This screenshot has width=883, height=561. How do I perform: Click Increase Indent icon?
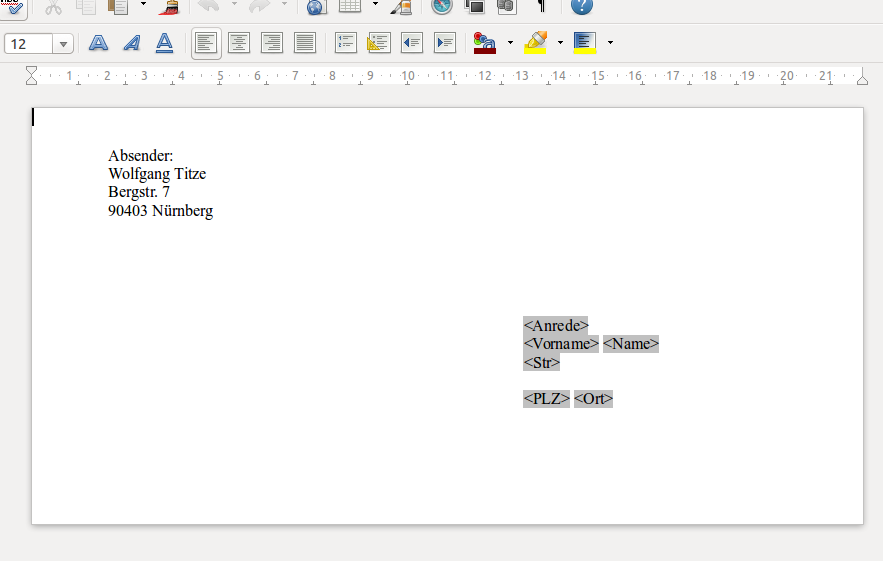(445, 43)
